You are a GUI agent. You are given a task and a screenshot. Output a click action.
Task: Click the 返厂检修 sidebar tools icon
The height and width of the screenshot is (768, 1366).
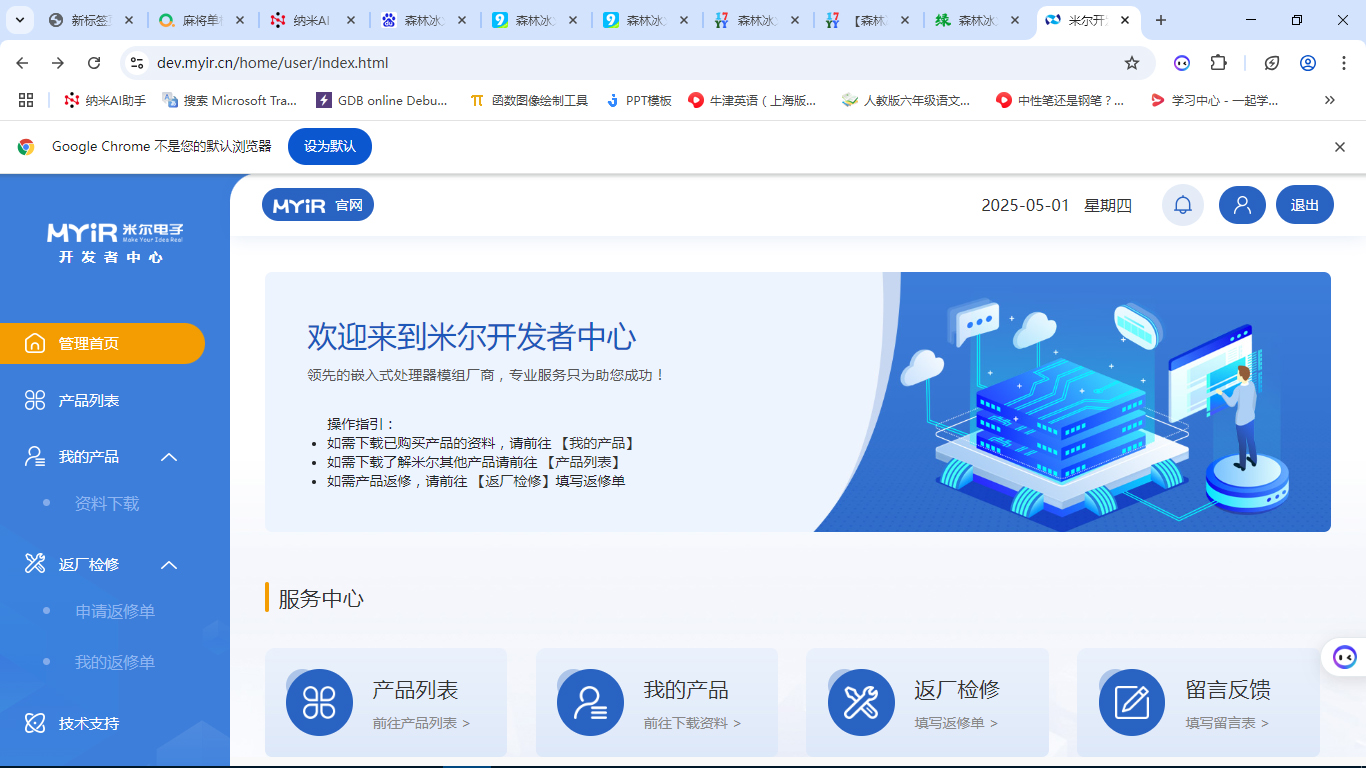(x=35, y=564)
